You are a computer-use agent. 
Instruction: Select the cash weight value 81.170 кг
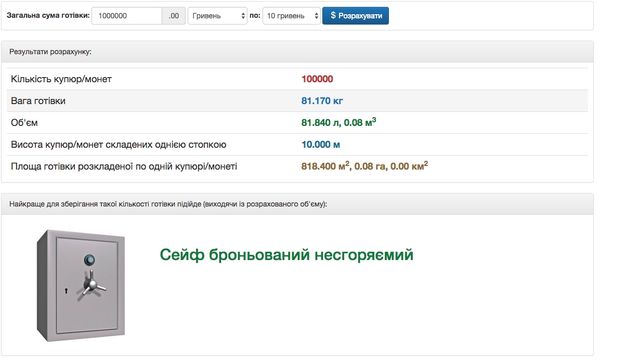pos(322,101)
